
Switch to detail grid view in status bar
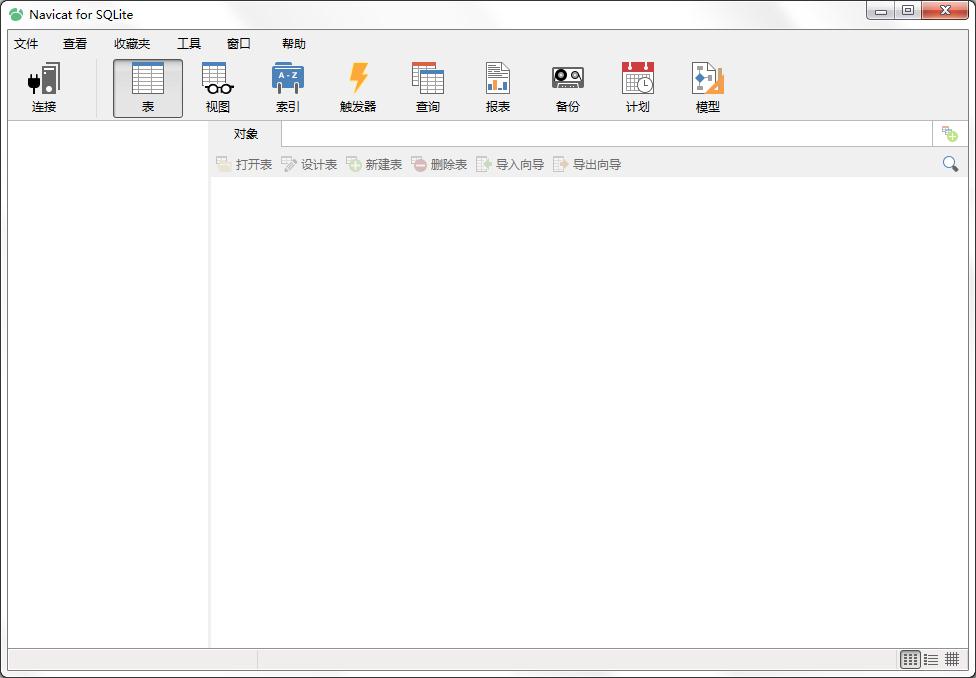(952, 659)
